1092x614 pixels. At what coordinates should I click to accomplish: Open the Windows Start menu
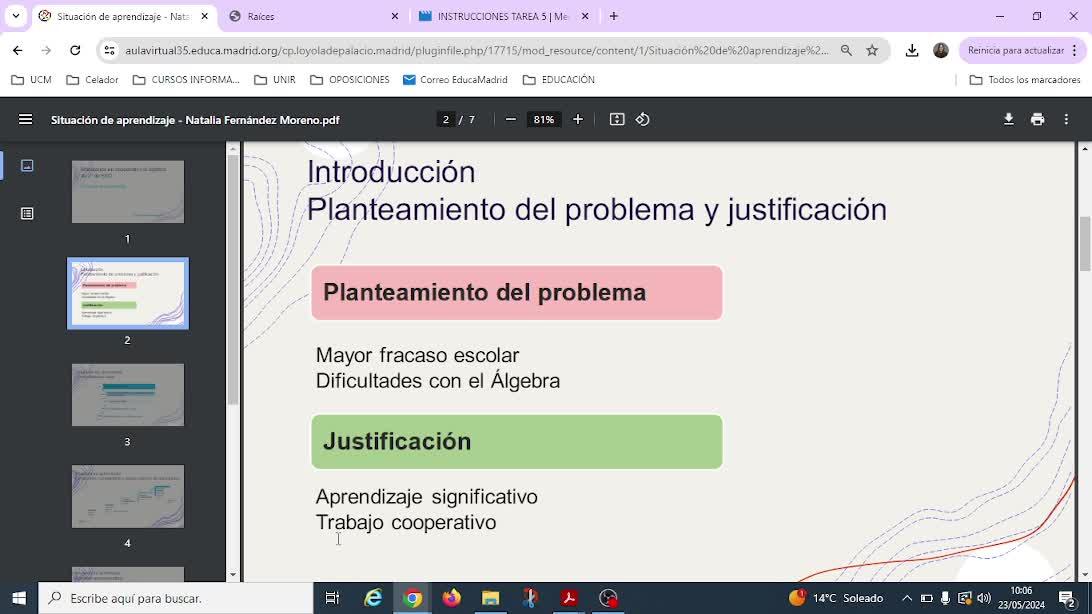[19, 598]
